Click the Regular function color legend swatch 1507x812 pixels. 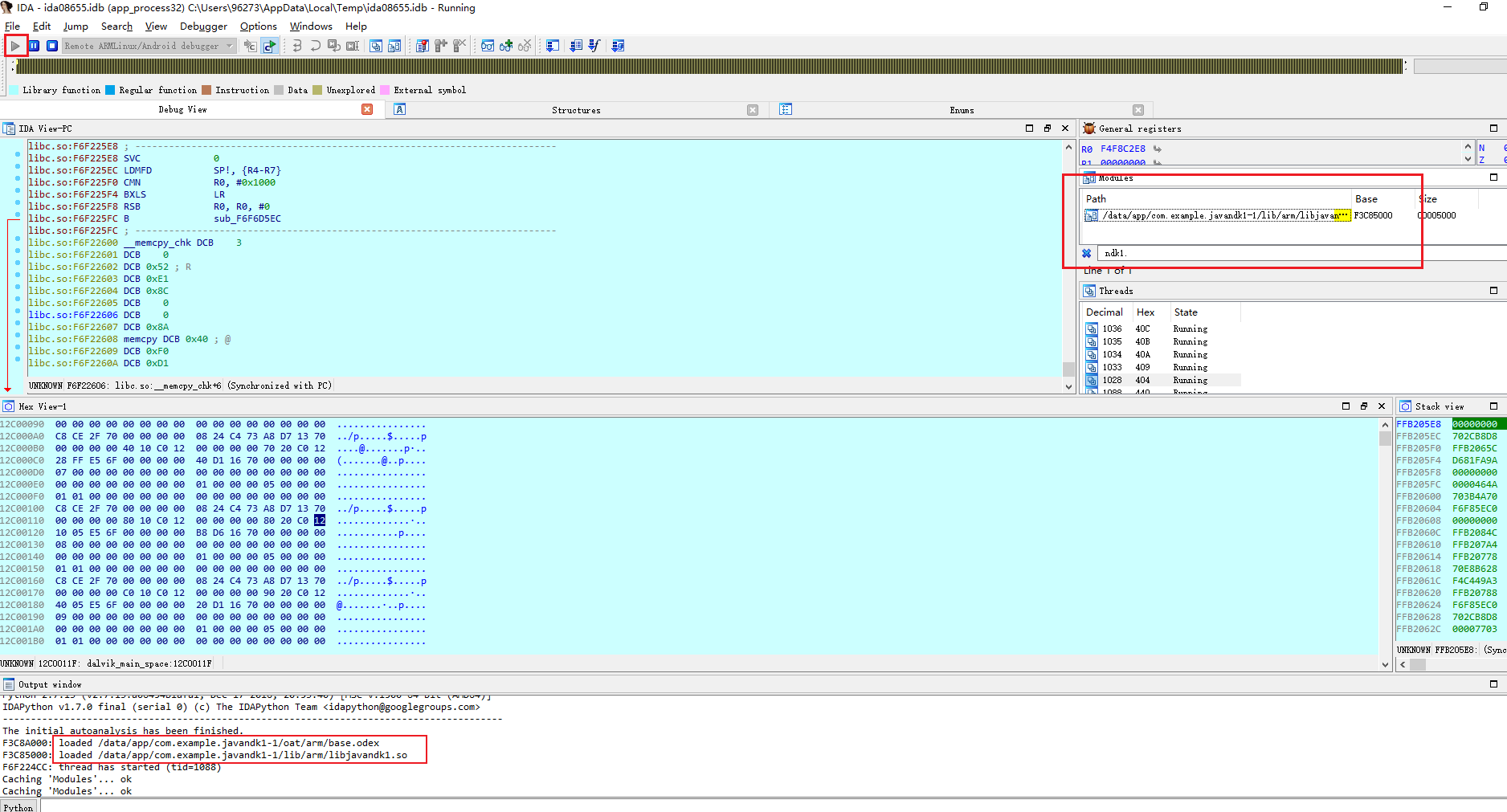(x=110, y=90)
